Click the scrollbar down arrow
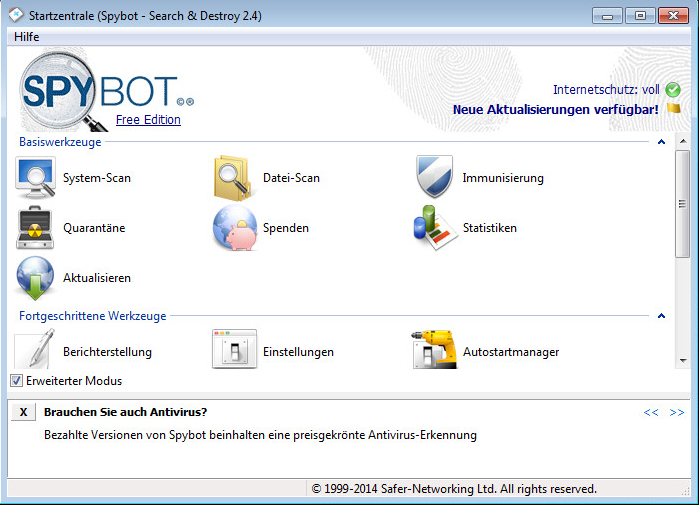This screenshot has width=699, height=505. click(x=683, y=361)
